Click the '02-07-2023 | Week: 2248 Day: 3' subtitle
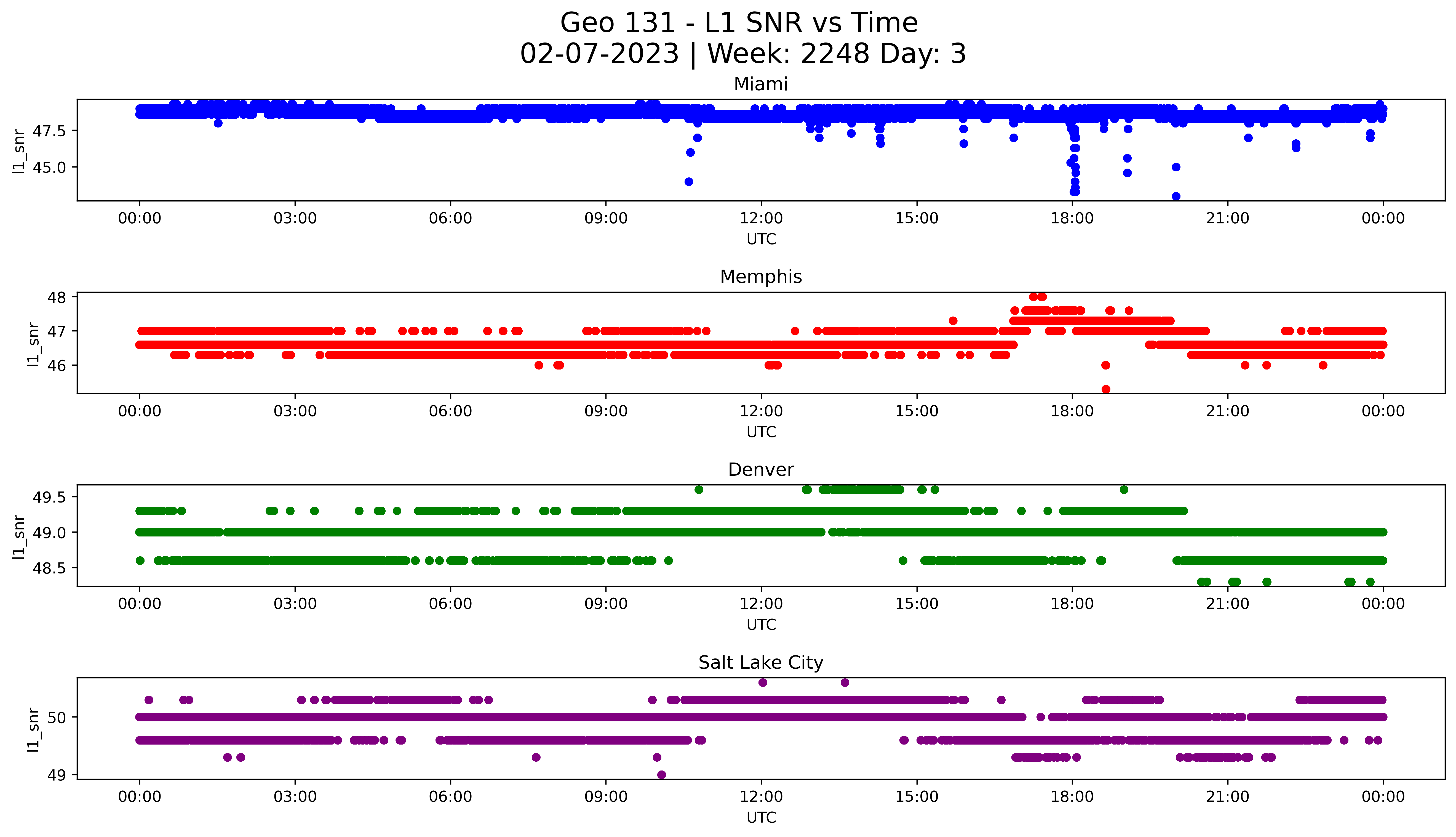 [x=743, y=54]
